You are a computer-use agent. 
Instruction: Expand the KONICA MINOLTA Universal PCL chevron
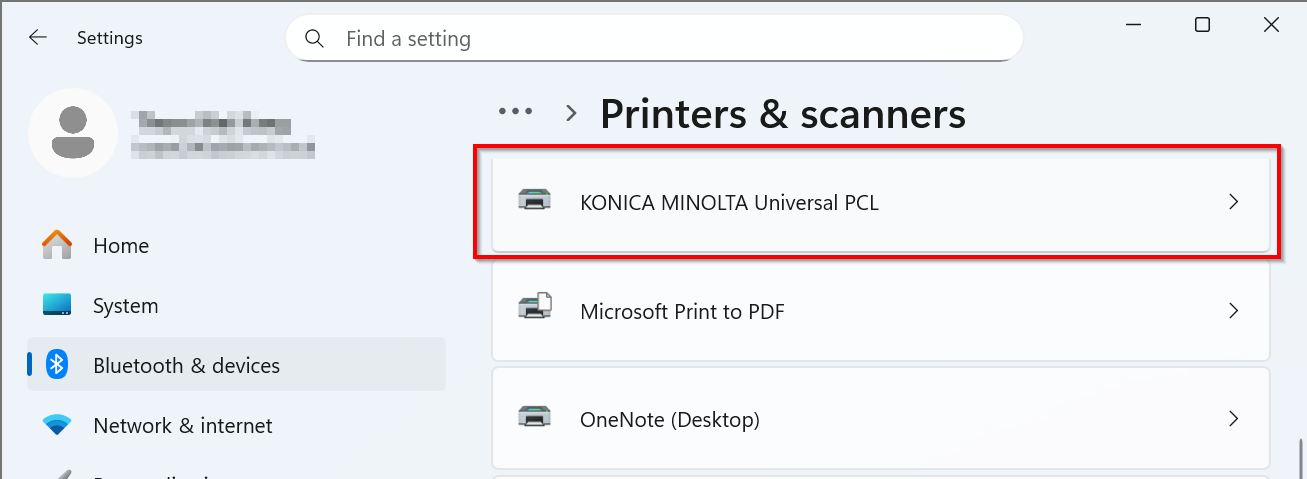click(1233, 202)
